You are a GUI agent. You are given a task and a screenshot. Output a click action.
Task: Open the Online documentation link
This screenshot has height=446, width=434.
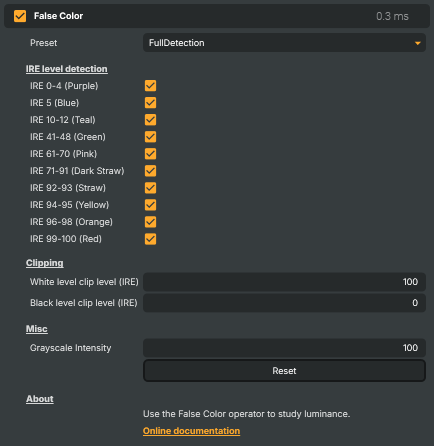191,431
